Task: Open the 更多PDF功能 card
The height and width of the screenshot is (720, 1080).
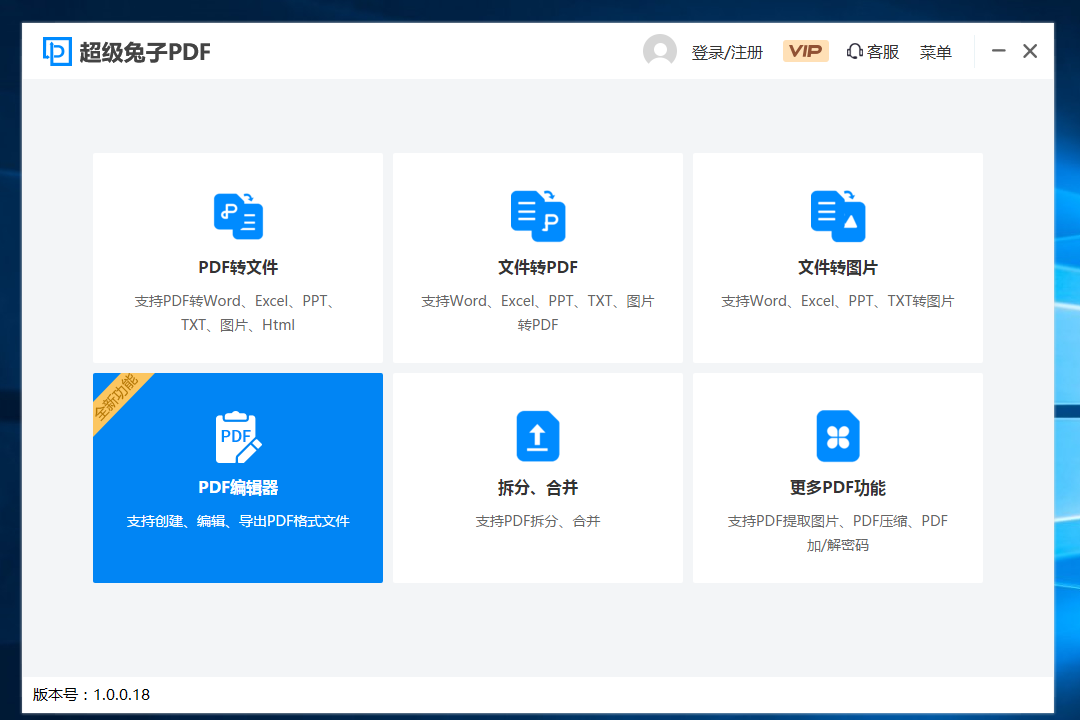Action: [837, 477]
